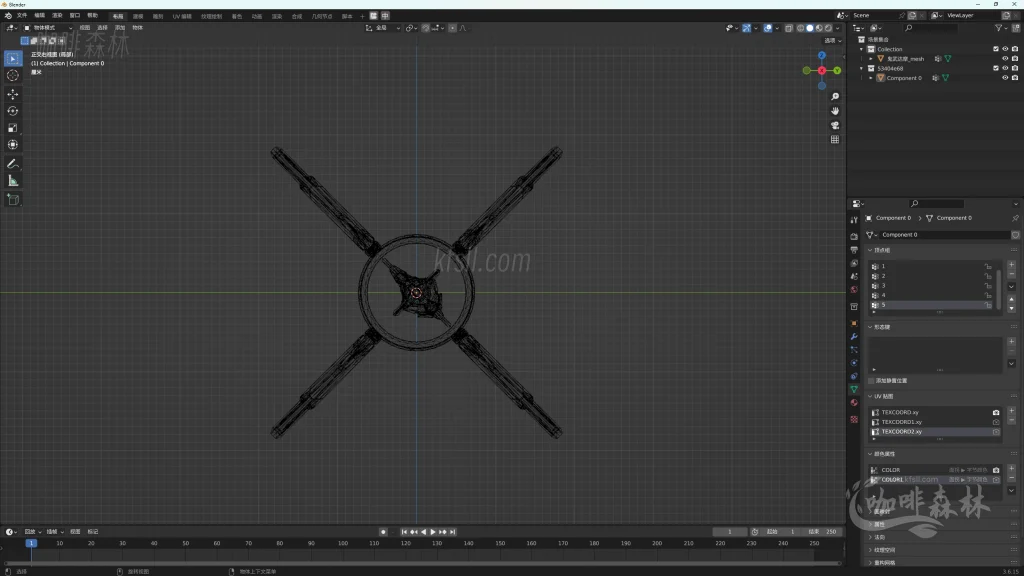Choose the Annotate pencil tool

13,163
